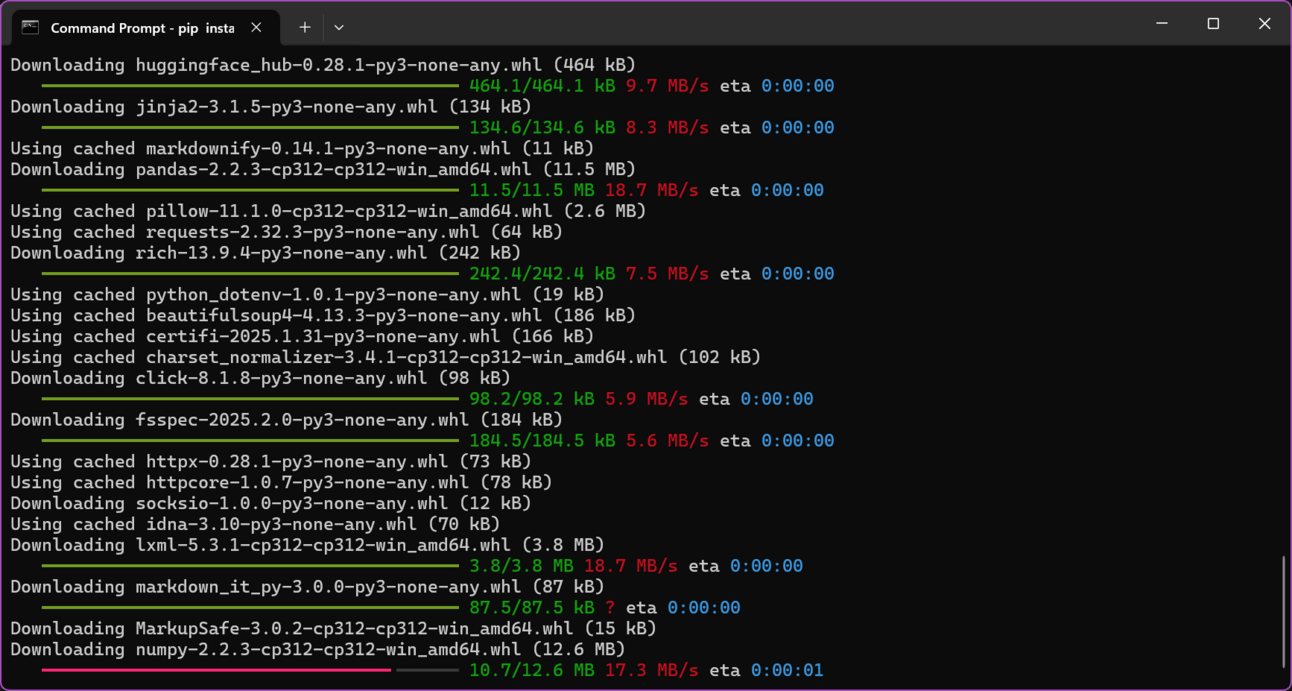The height and width of the screenshot is (691, 1292).
Task: Click the line 'Downloading markdown_it_py-3.0.0-py3-none-any.whl'
Action: tap(307, 587)
